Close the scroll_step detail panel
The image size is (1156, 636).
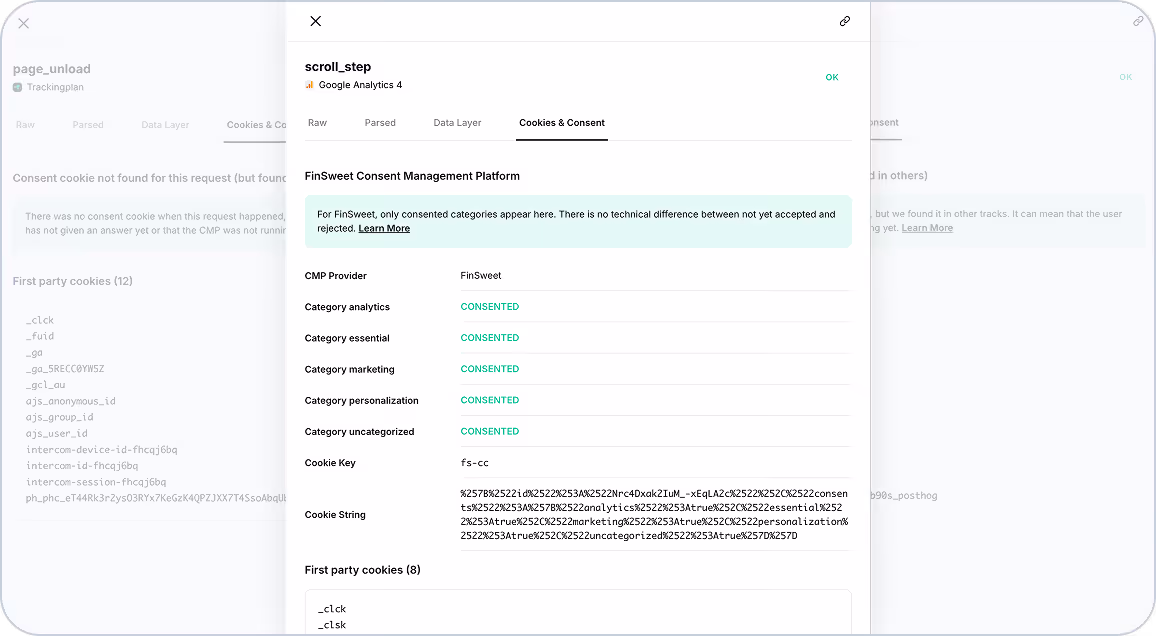(x=316, y=21)
